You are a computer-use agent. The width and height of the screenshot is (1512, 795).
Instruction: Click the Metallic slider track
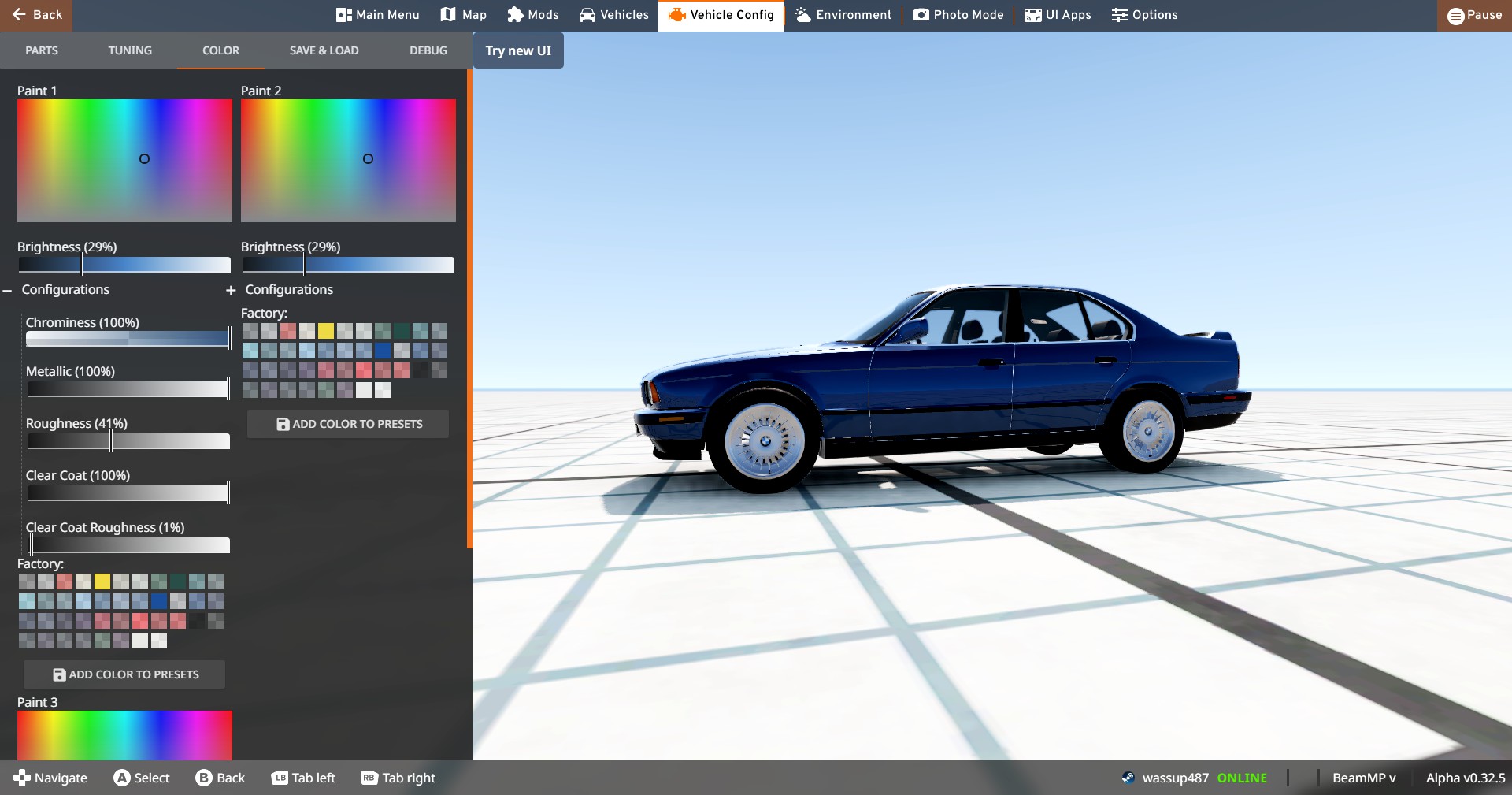[x=128, y=389]
